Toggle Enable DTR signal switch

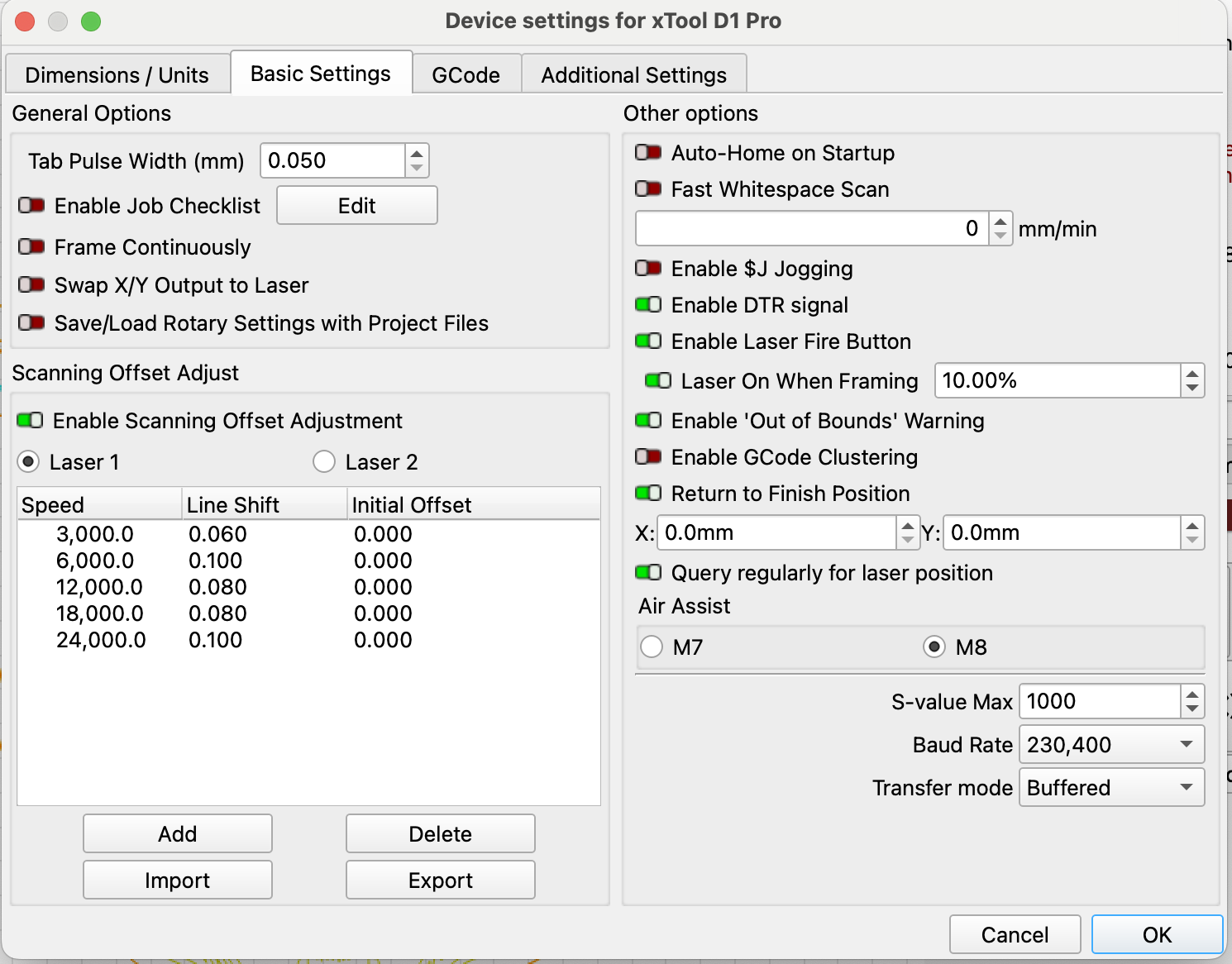coord(648,304)
